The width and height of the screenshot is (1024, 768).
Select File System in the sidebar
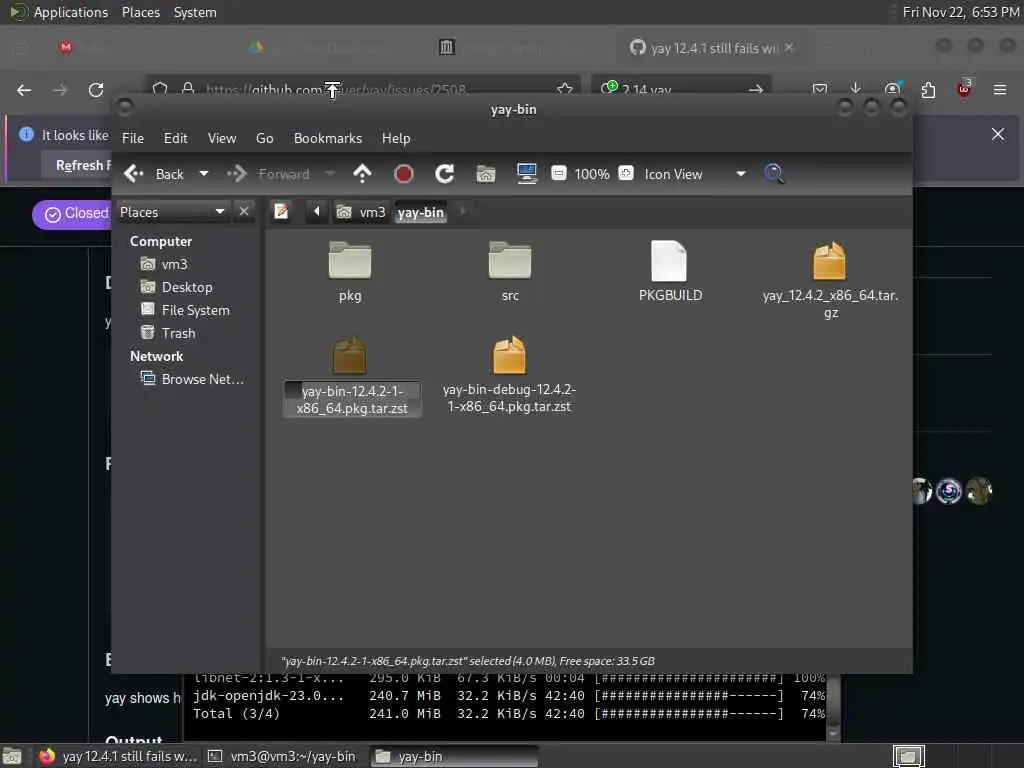[x=185, y=310]
